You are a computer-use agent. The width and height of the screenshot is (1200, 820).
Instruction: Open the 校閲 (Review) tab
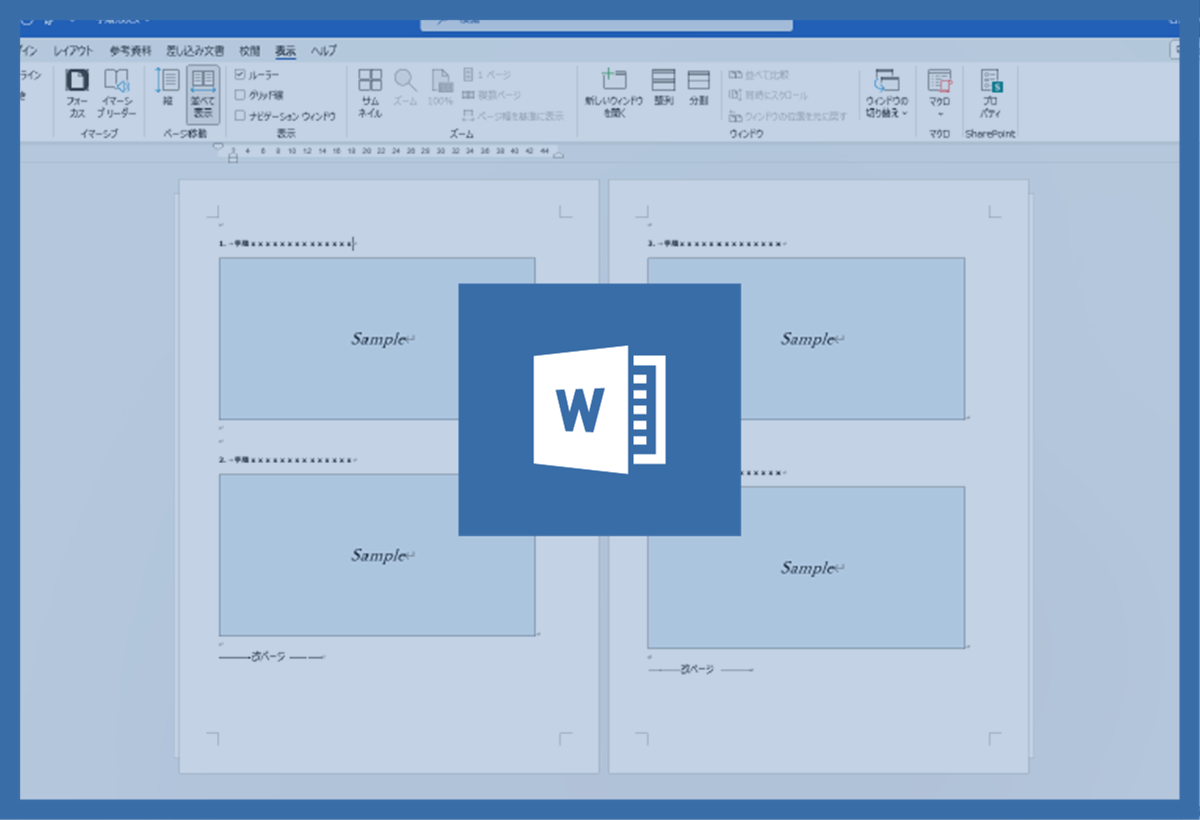click(250, 51)
